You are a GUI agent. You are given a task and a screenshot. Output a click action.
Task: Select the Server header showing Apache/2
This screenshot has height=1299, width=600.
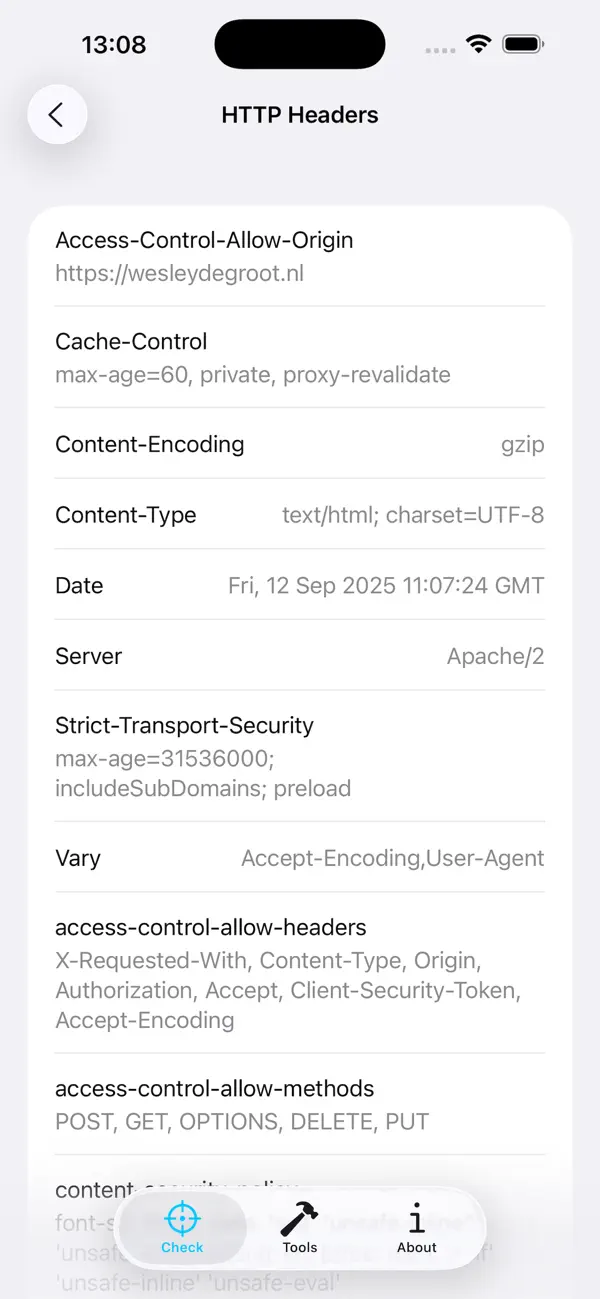point(300,656)
